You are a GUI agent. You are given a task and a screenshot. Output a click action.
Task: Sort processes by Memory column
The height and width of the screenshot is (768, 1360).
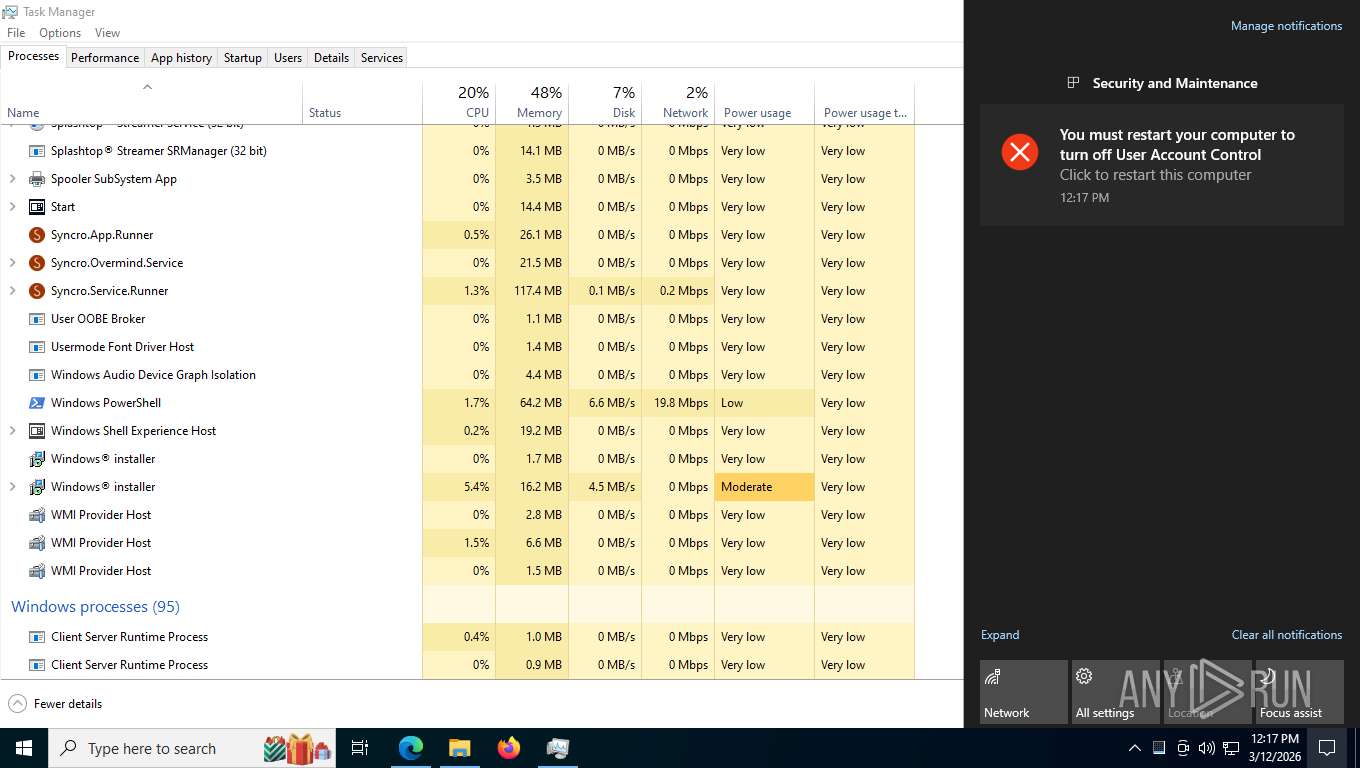[x=532, y=102]
